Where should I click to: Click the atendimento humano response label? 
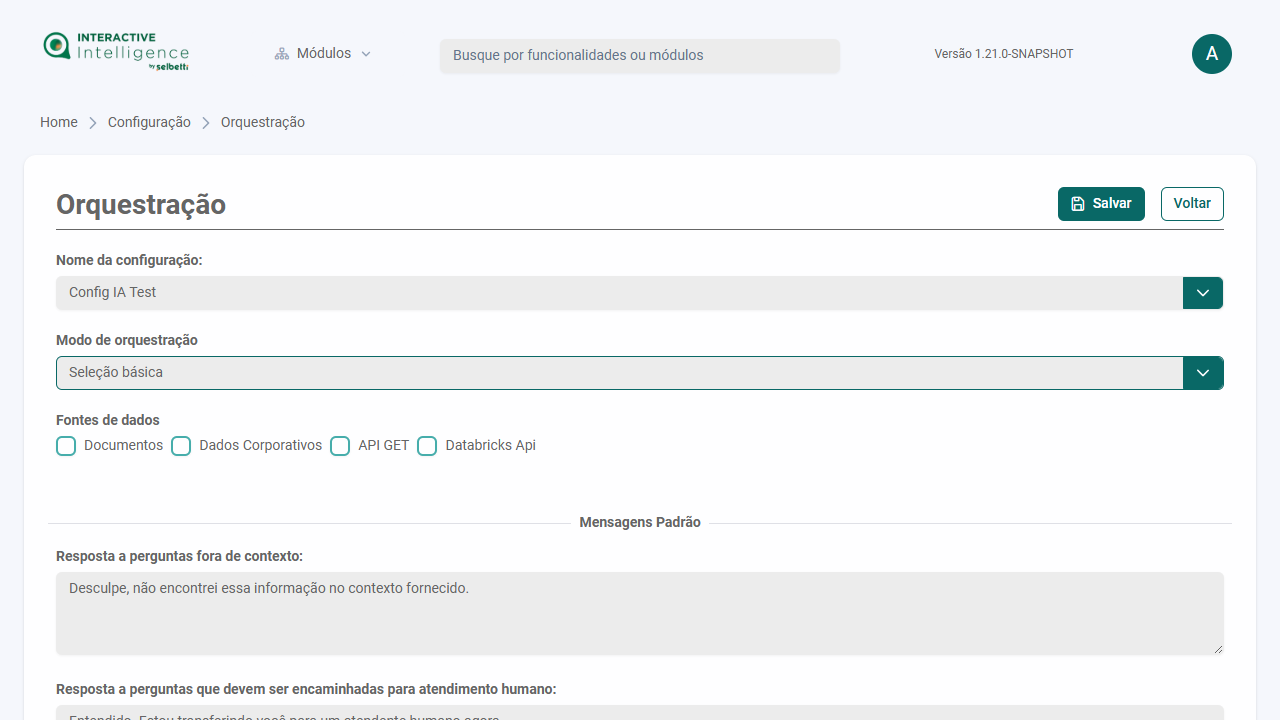click(306, 689)
